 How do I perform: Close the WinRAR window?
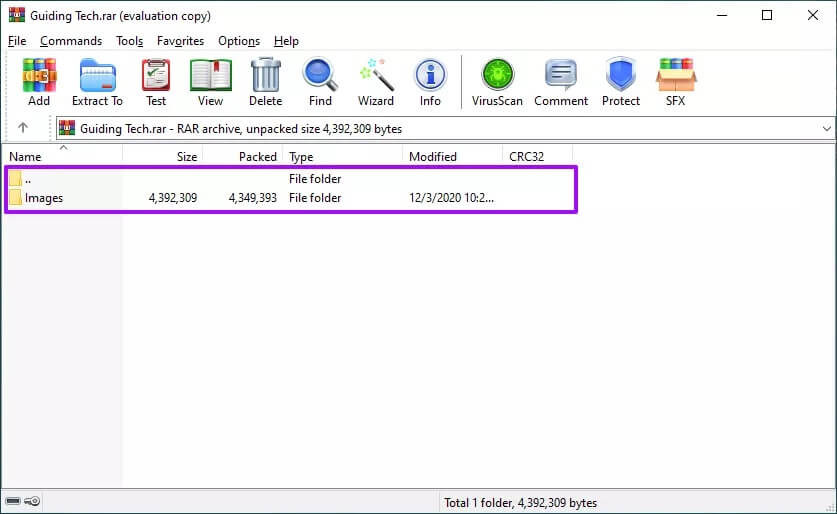tap(812, 15)
